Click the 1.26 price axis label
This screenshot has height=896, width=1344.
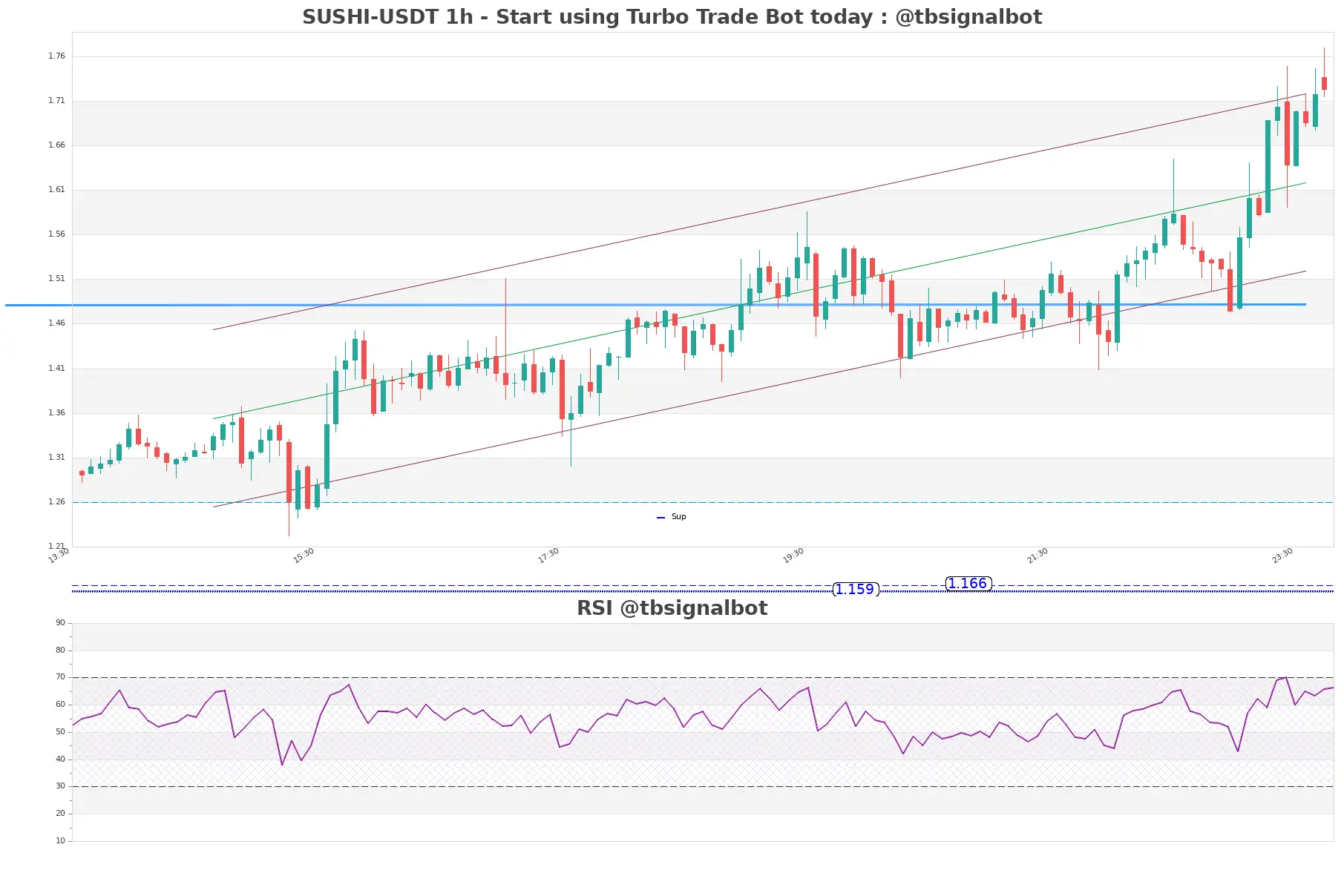(x=56, y=502)
